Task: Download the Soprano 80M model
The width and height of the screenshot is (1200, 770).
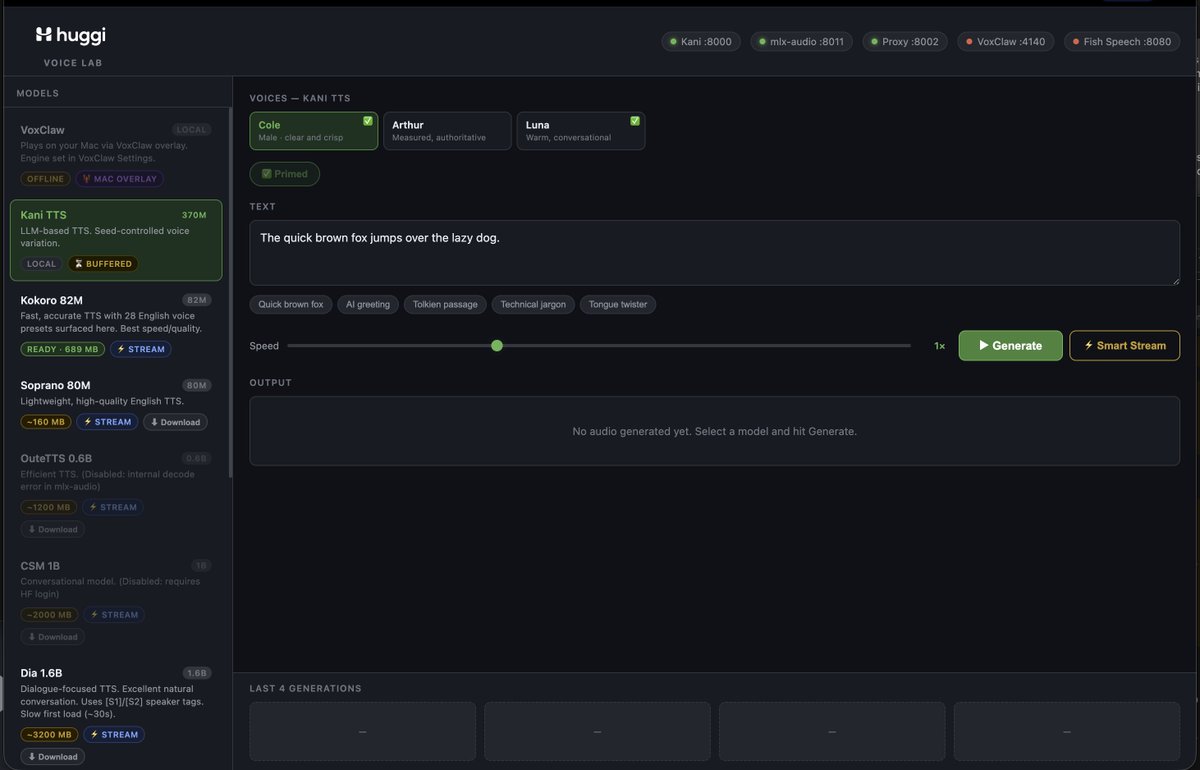Action: pos(175,422)
